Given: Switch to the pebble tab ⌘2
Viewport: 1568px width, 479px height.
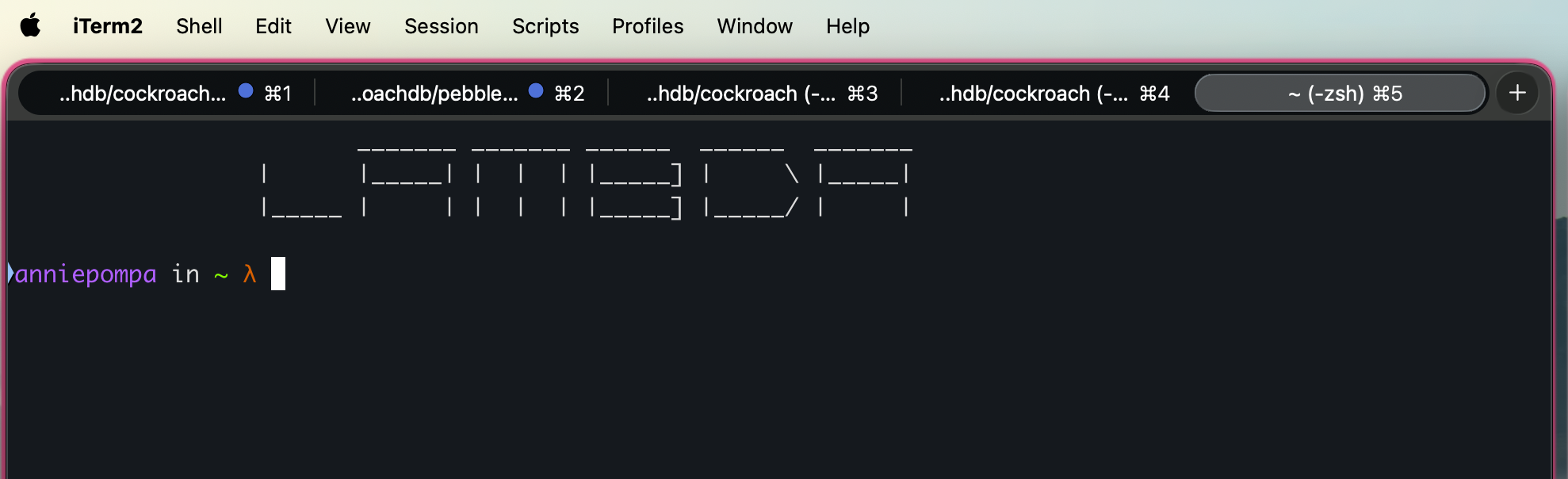Looking at the screenshot, I should tap(434, 94).
